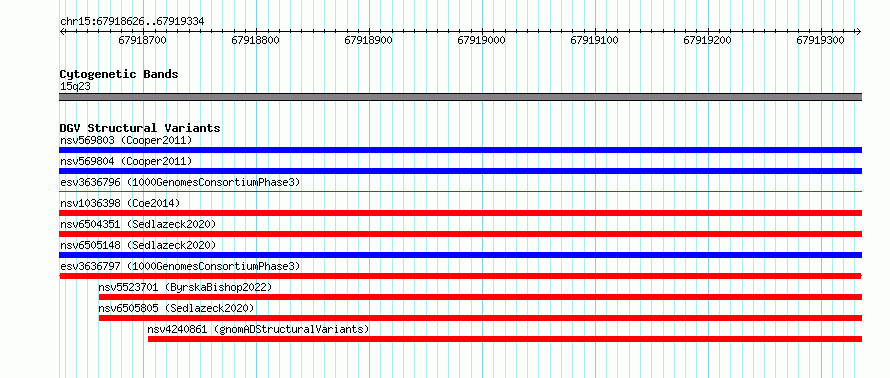This screenshot has width=890, height=378.
Task: Click the right arrow of the ruler
Action: (x=858, y=32)
